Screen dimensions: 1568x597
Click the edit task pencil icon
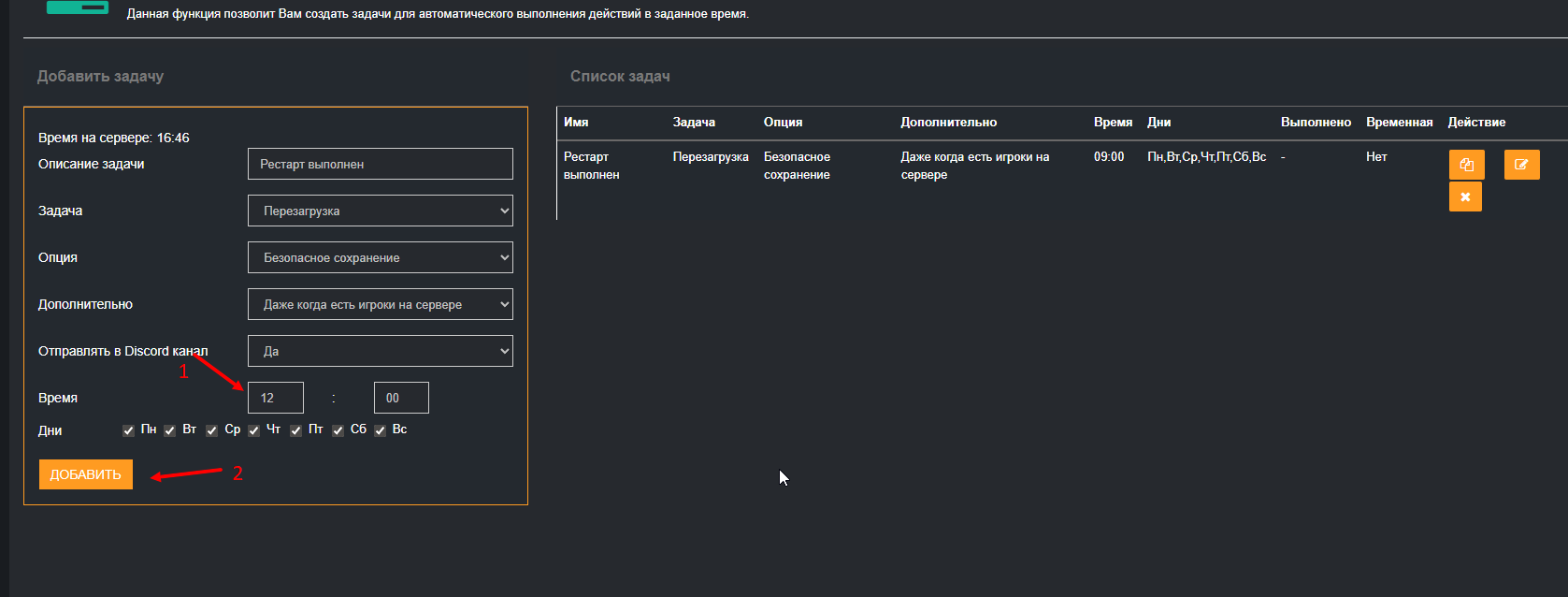pos(1521,165)
